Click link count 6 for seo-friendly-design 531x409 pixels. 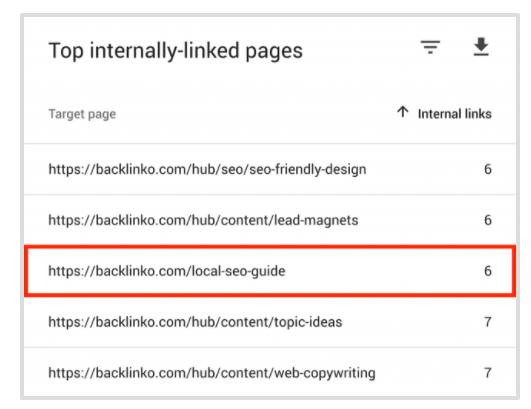click(488, 169)
